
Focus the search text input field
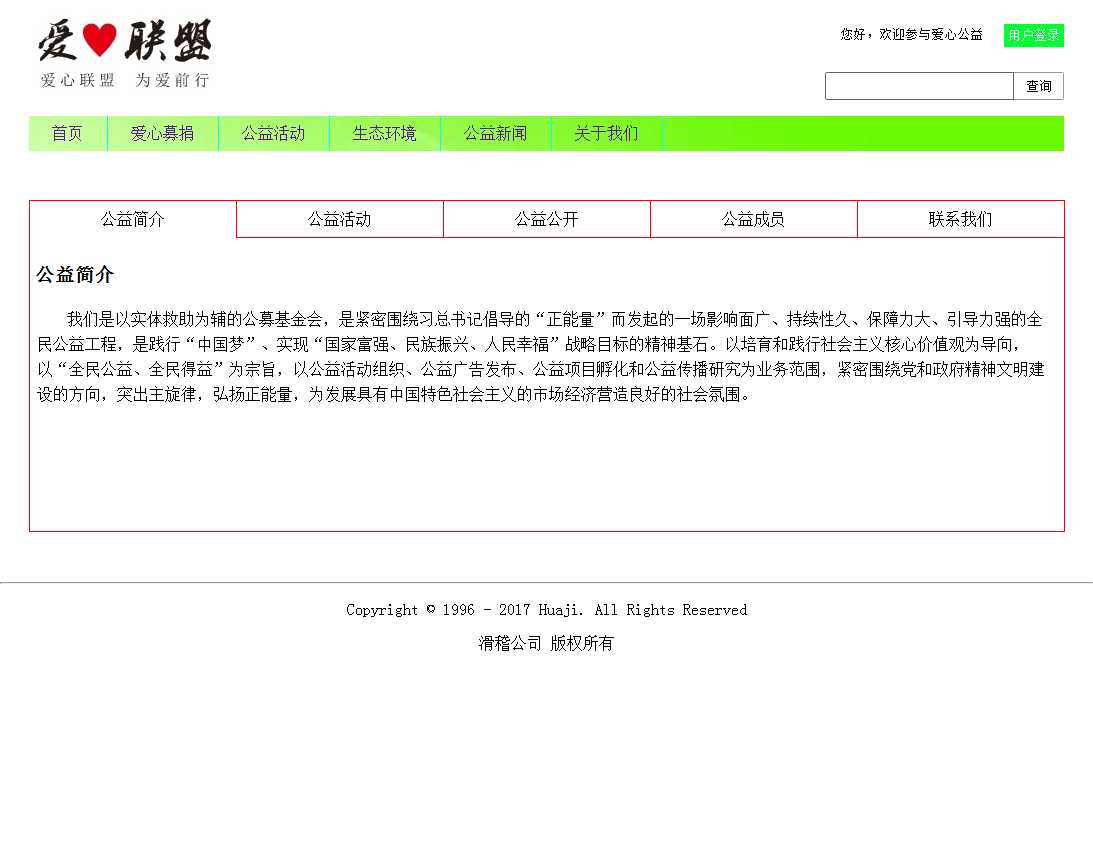coord(919,86)
